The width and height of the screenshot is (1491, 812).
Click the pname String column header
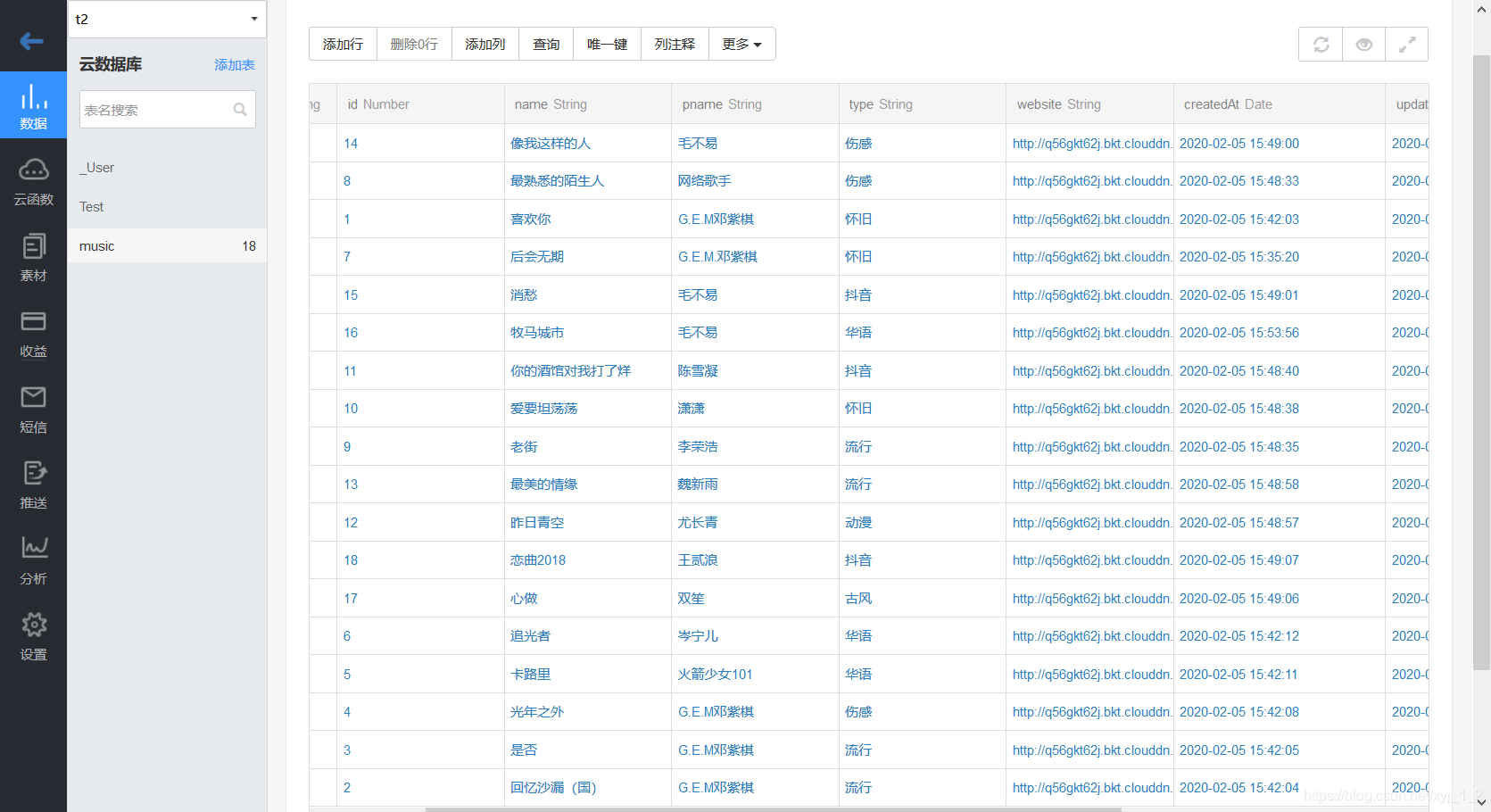tap(755, 104)
